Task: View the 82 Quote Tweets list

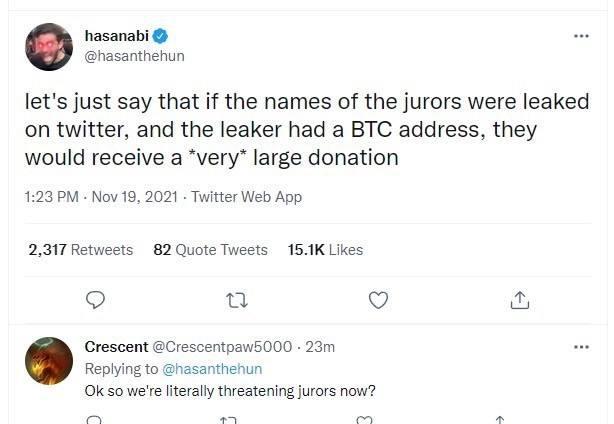Action: tap(210, 249)
